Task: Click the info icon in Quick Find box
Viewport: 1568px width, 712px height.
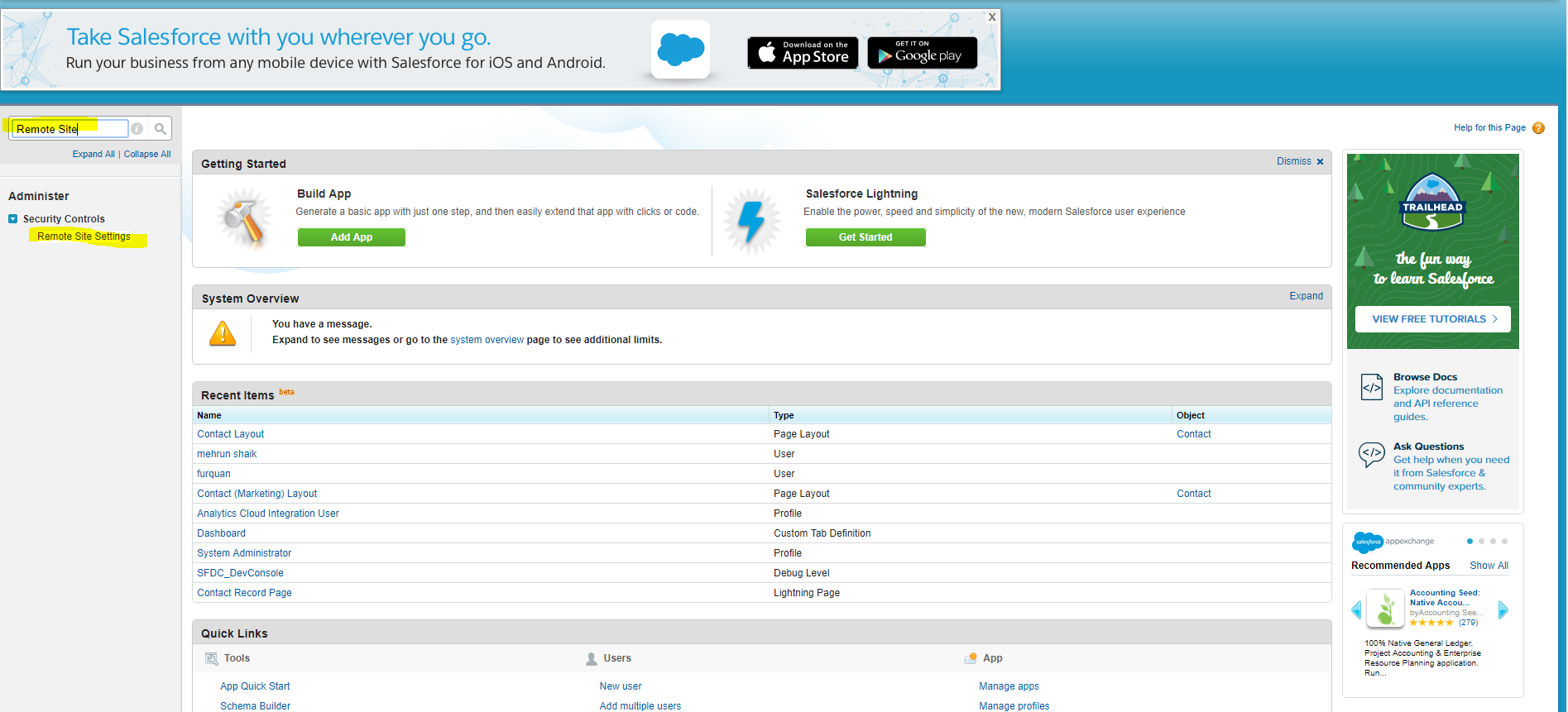Action: (x=137, y=129)
